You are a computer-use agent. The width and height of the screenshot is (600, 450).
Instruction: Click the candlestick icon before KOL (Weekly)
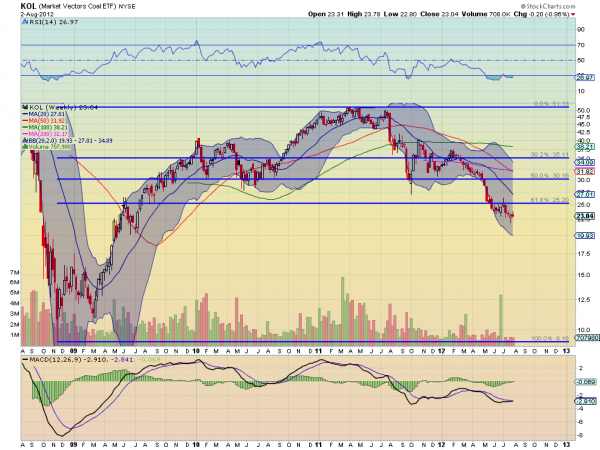point(25,108)
